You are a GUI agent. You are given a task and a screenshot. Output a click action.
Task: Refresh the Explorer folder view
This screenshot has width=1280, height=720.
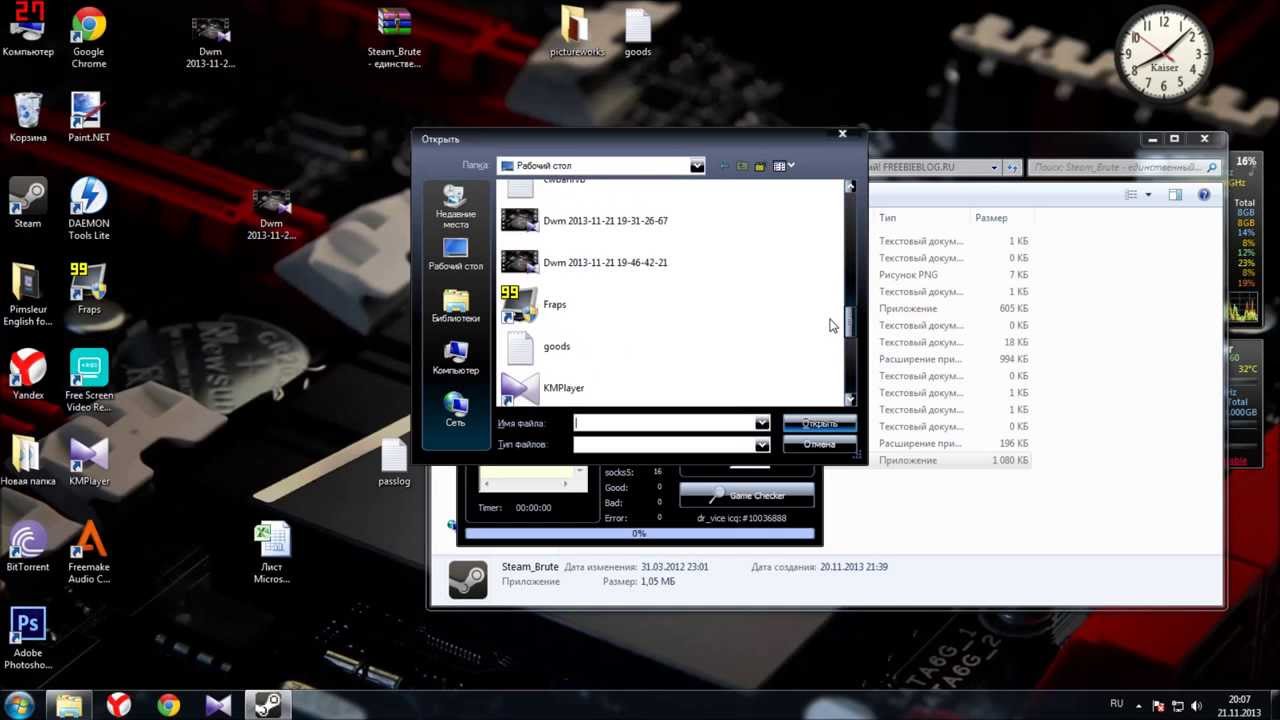point(1012,168)
